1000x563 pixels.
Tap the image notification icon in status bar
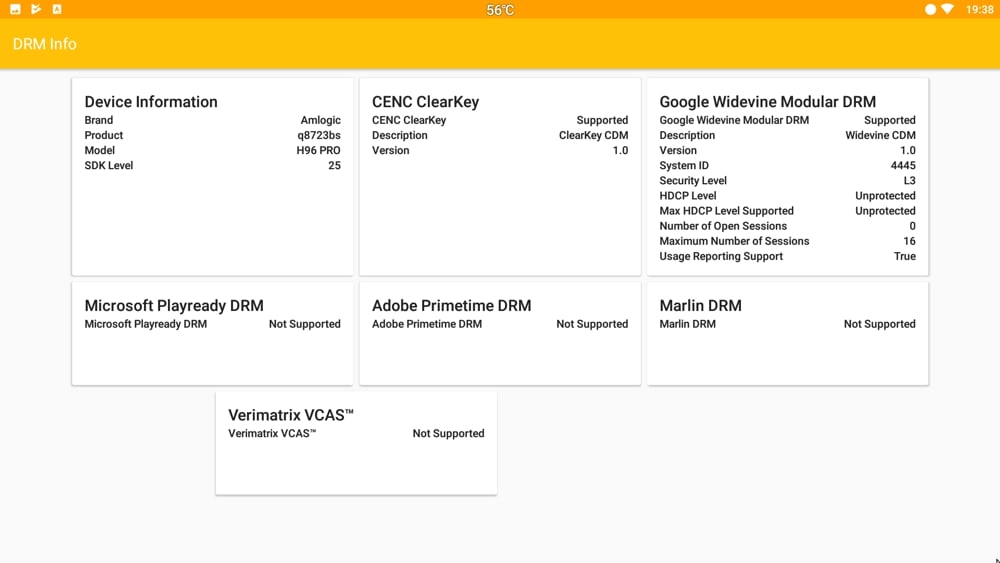point(15,9)
